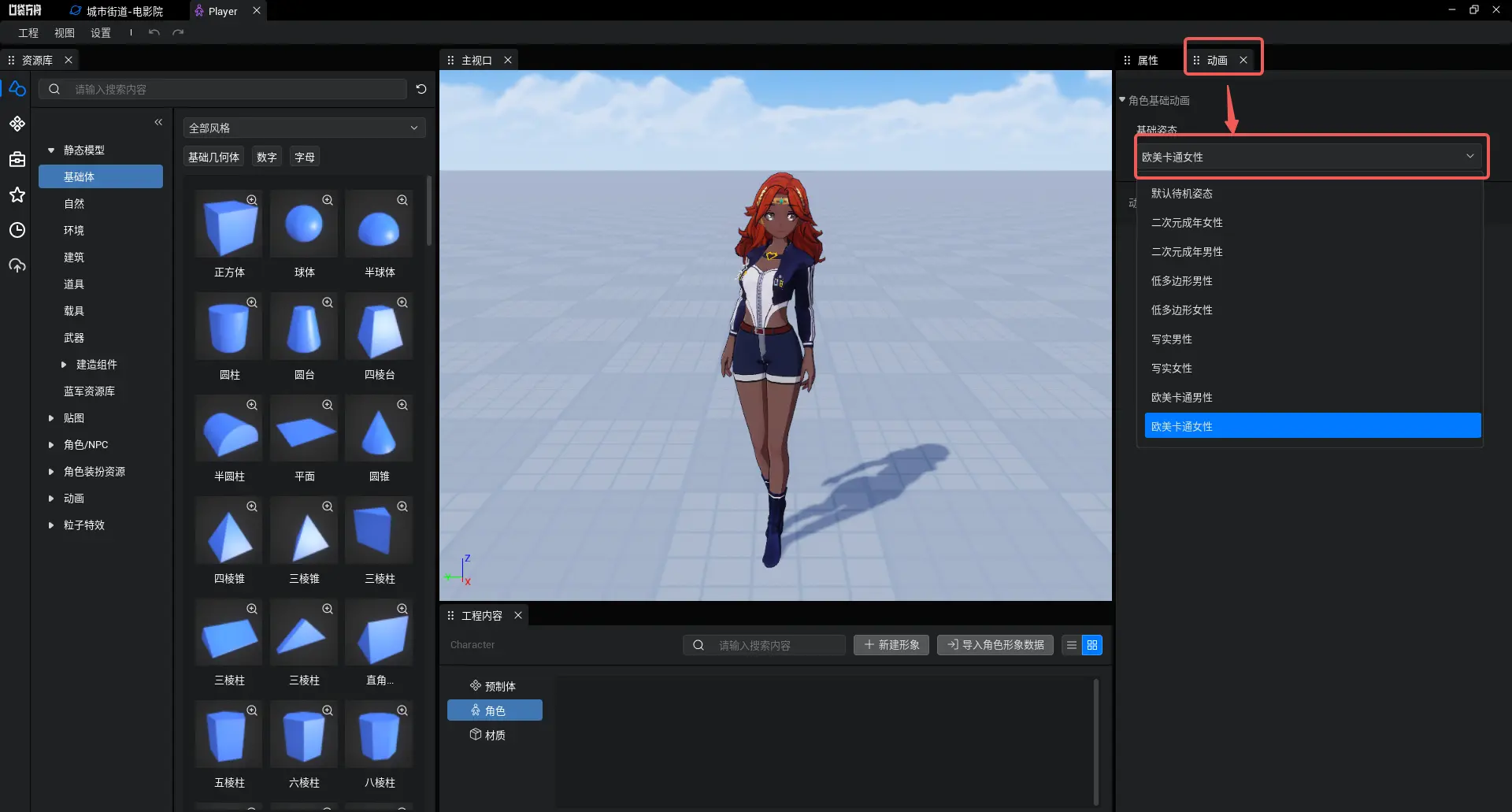Image resolution: width=1512 pixels, height=812 pixels.
Task: Choose 二次元成年女性 from pose list
Action: pyautogui.click(x=1313, y=222)
